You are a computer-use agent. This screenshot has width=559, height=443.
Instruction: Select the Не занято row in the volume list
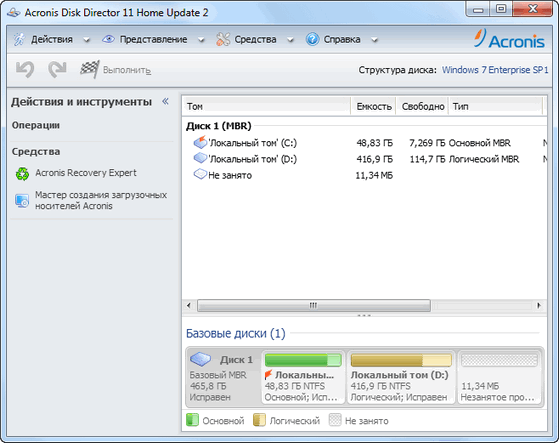(x=365, y=175)
